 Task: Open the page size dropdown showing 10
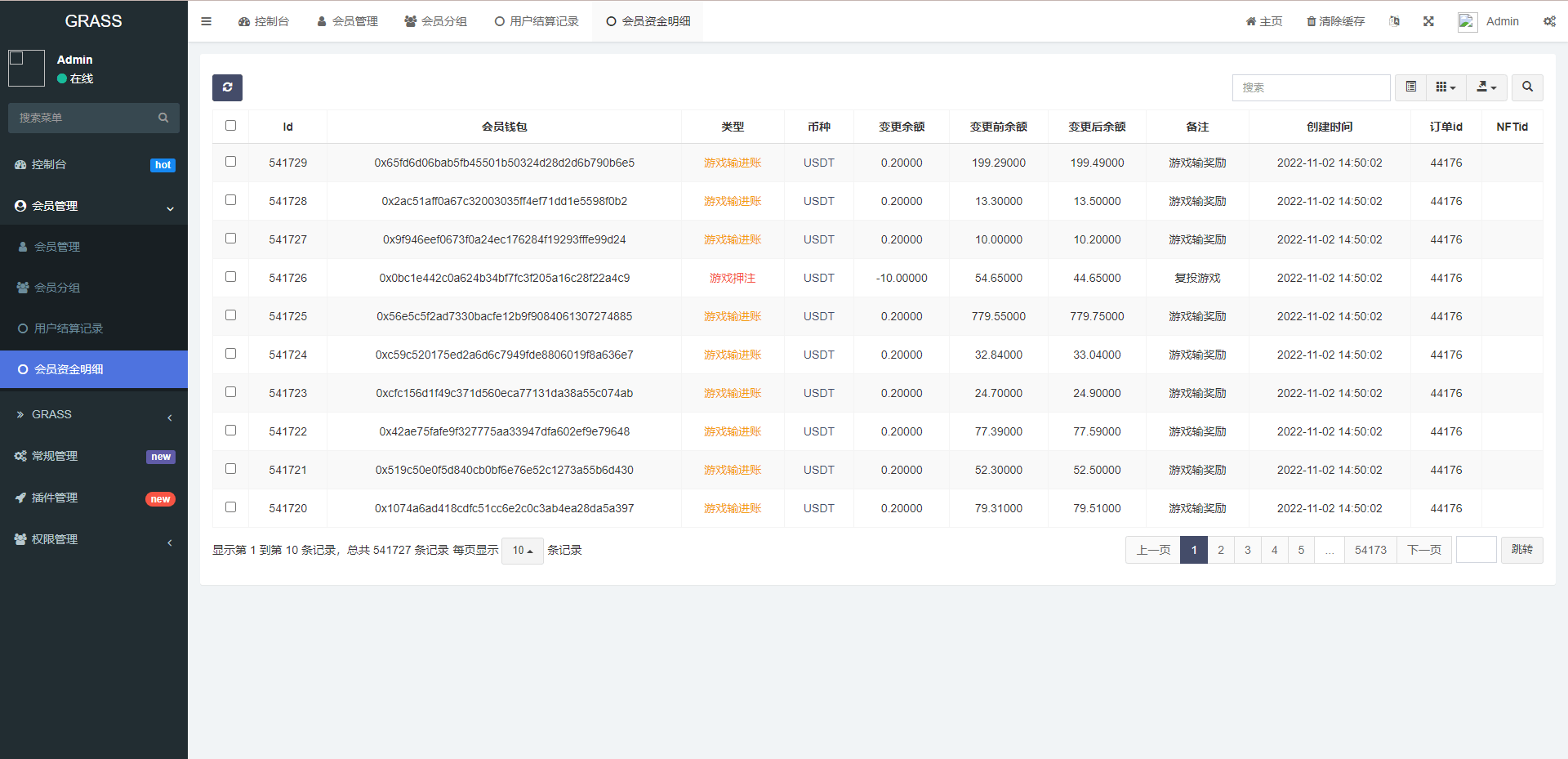coord(522,551)
